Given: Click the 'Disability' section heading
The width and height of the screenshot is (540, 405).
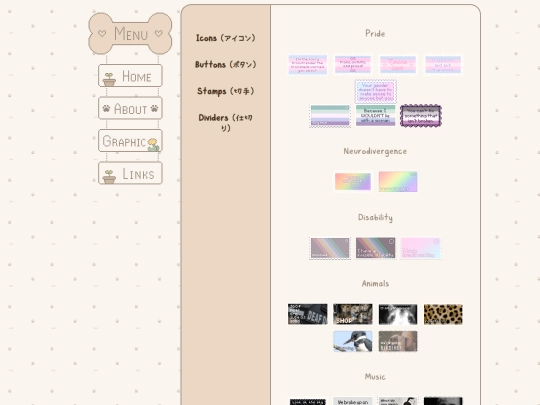Looking at the screenshot, I should (375, 217).
